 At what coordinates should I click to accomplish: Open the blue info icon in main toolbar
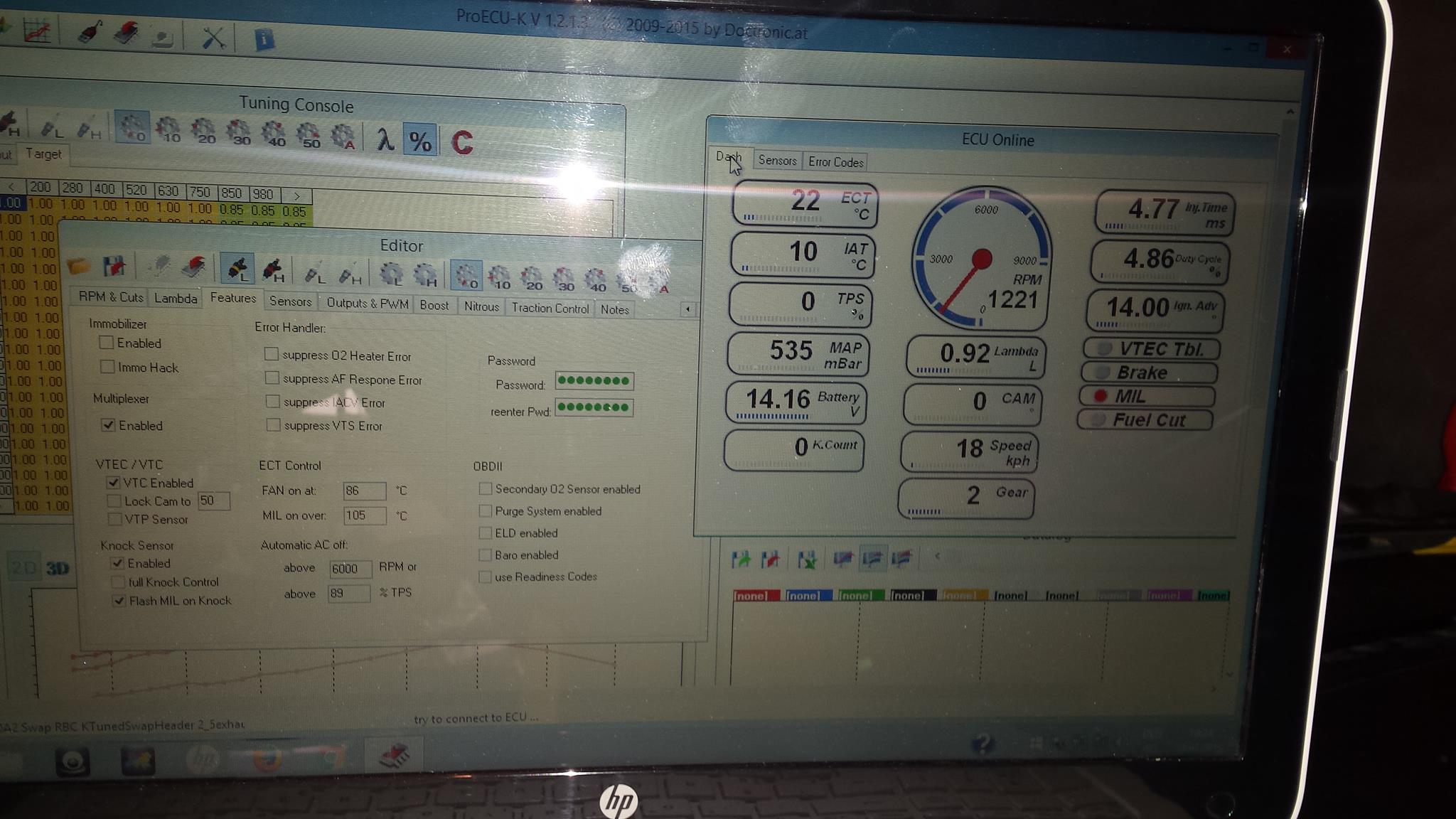click(x=264, y=38)
